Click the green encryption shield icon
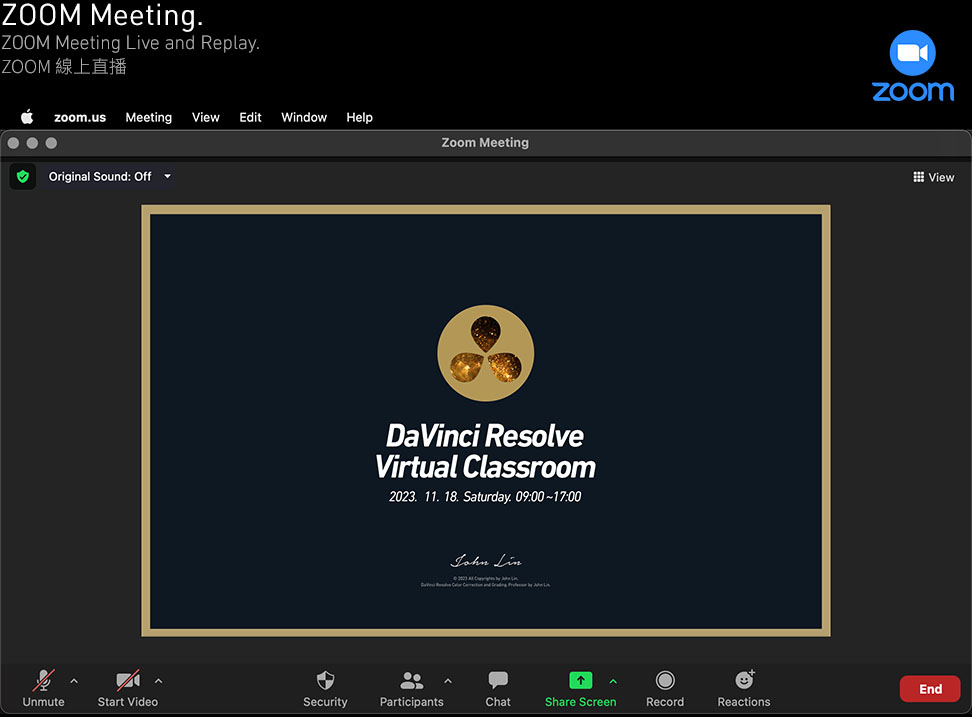 [x=23, y=177]
